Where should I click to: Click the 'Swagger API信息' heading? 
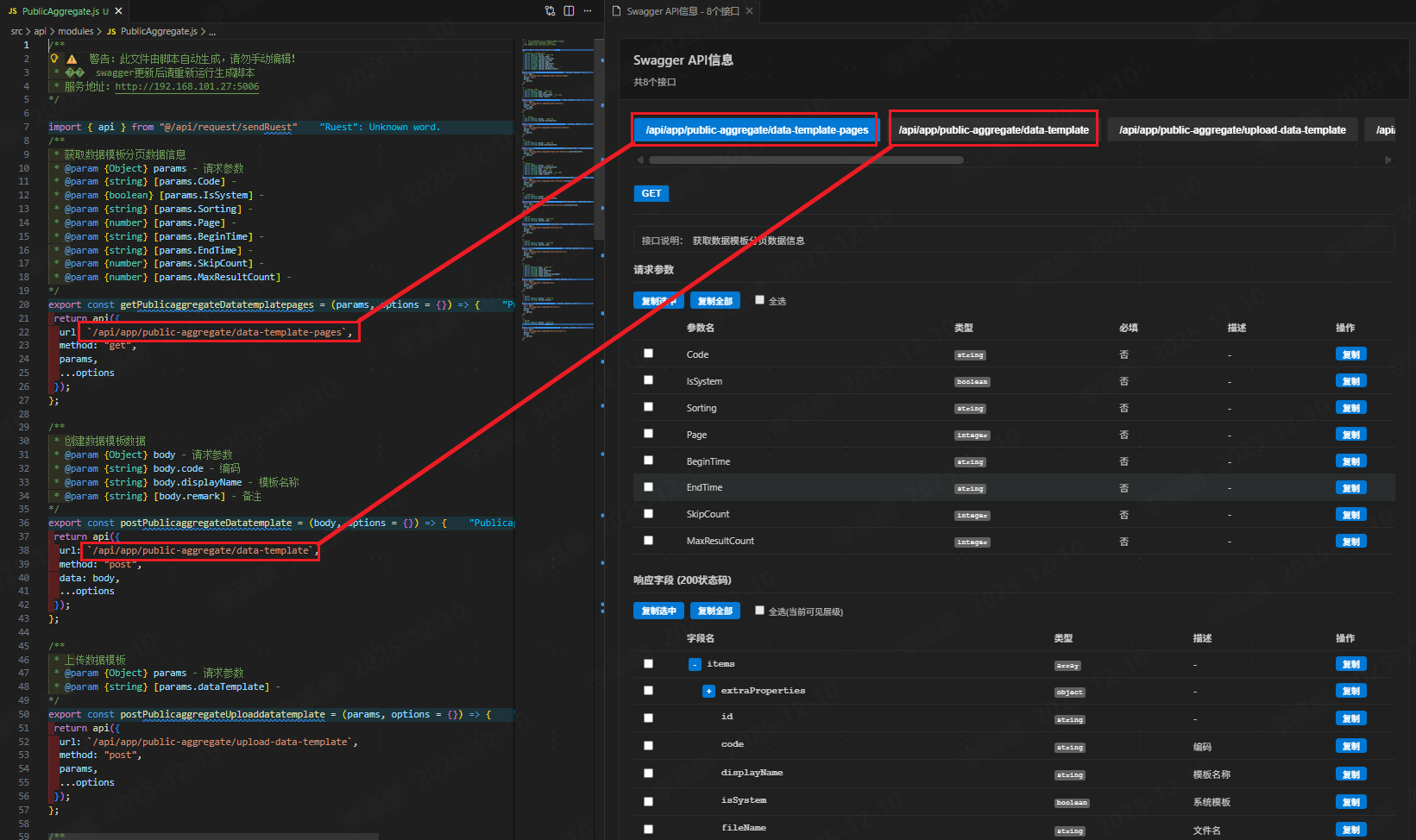[683, 60]
